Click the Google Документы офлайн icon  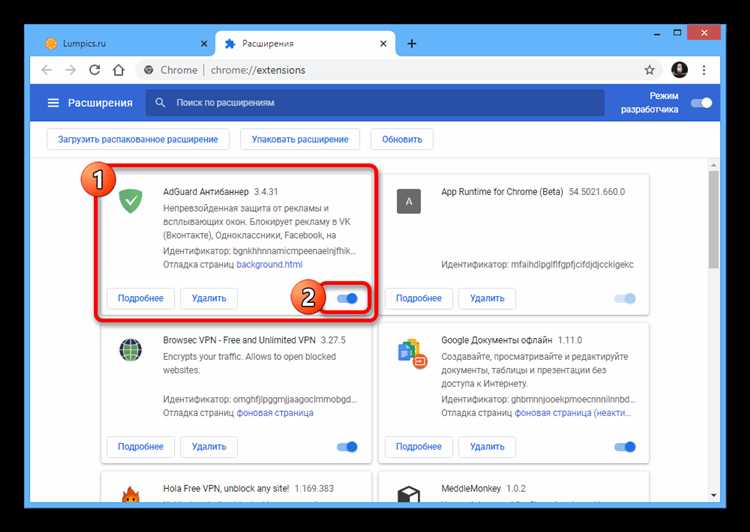pos(411,354)
